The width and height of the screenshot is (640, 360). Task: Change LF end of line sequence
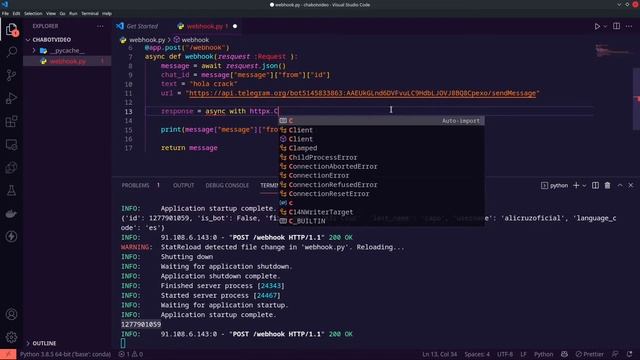coord(523,354)
